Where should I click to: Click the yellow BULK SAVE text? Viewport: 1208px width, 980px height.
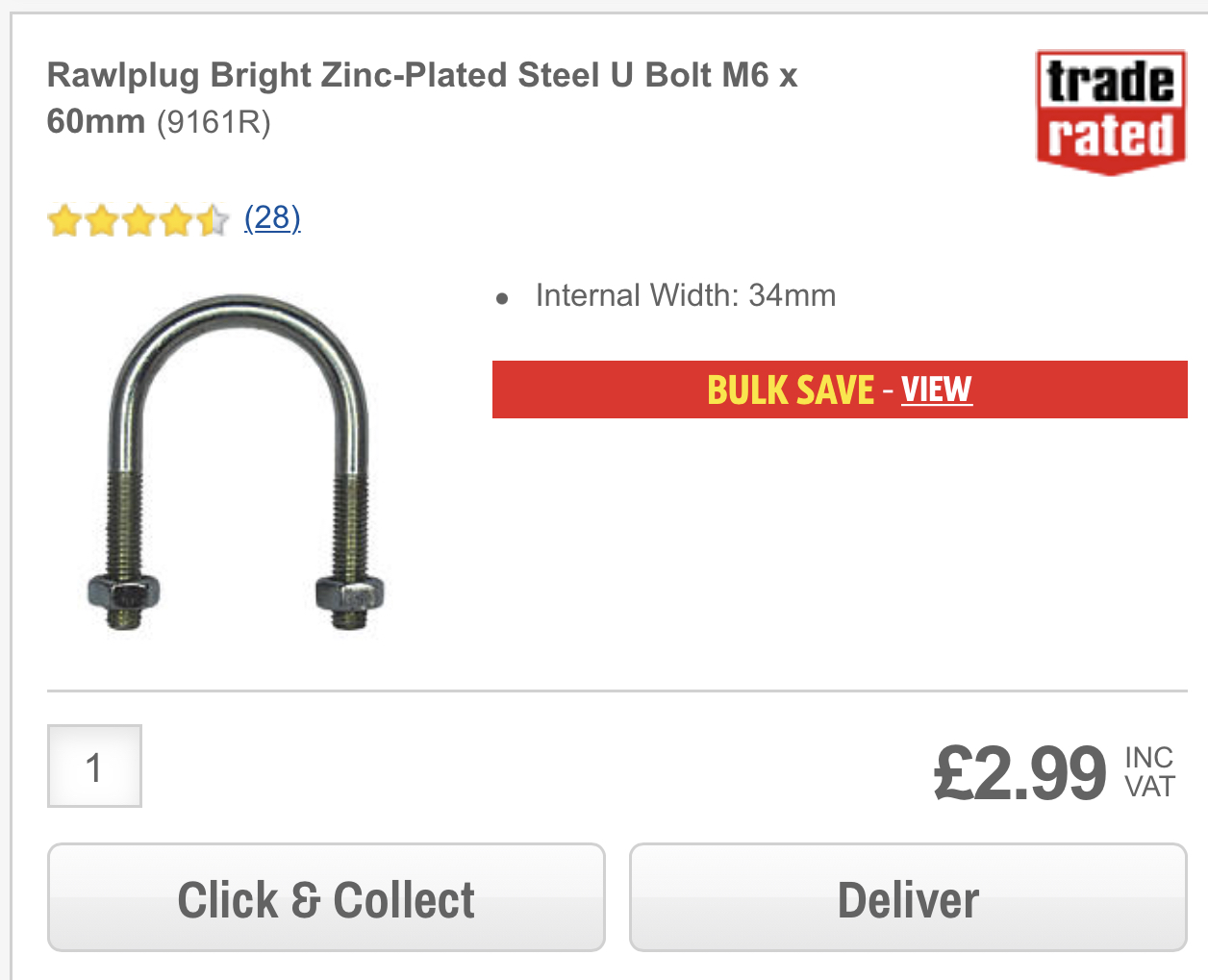click(x=791, y=389)
